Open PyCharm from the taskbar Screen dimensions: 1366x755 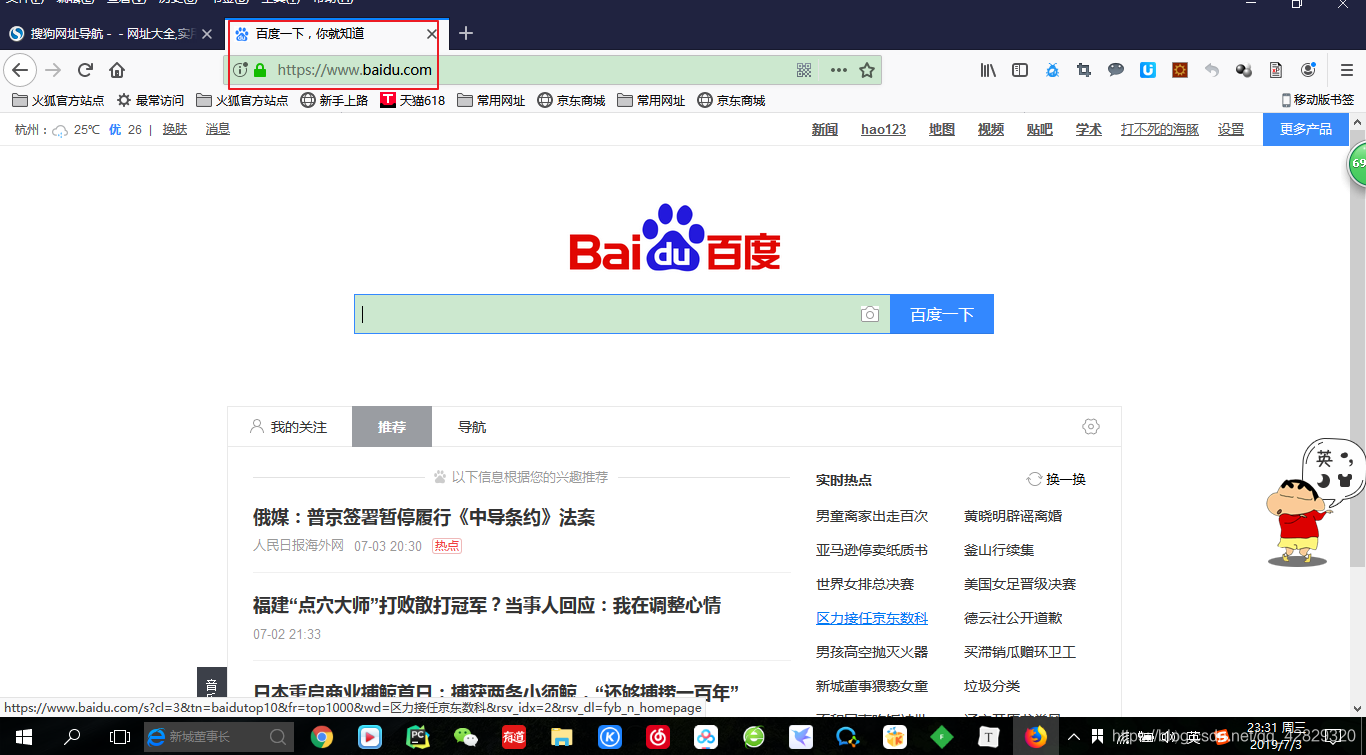click(417, 737)
